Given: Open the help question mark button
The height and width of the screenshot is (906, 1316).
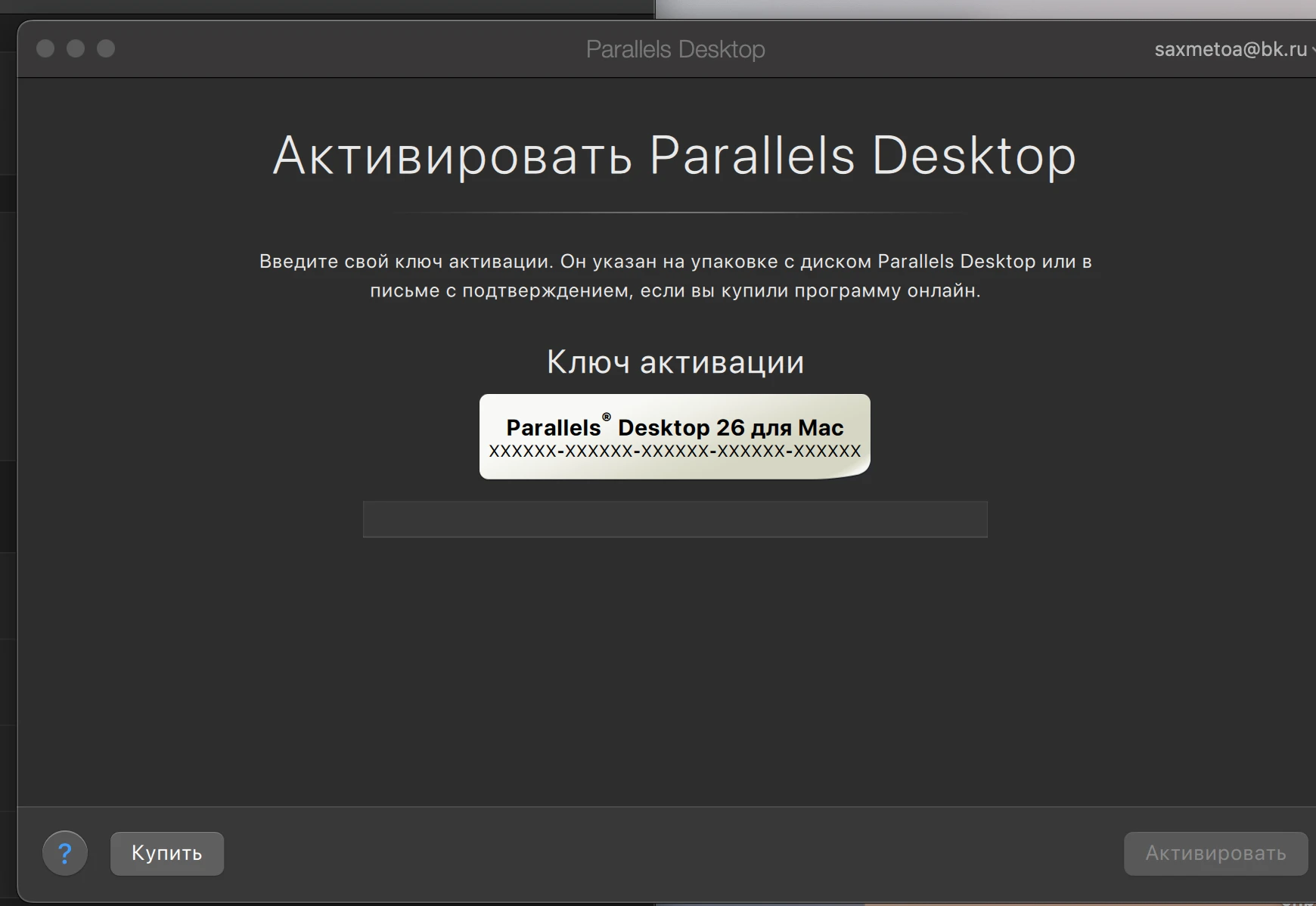Looking at the screenshot, I should tap(65, 854).
